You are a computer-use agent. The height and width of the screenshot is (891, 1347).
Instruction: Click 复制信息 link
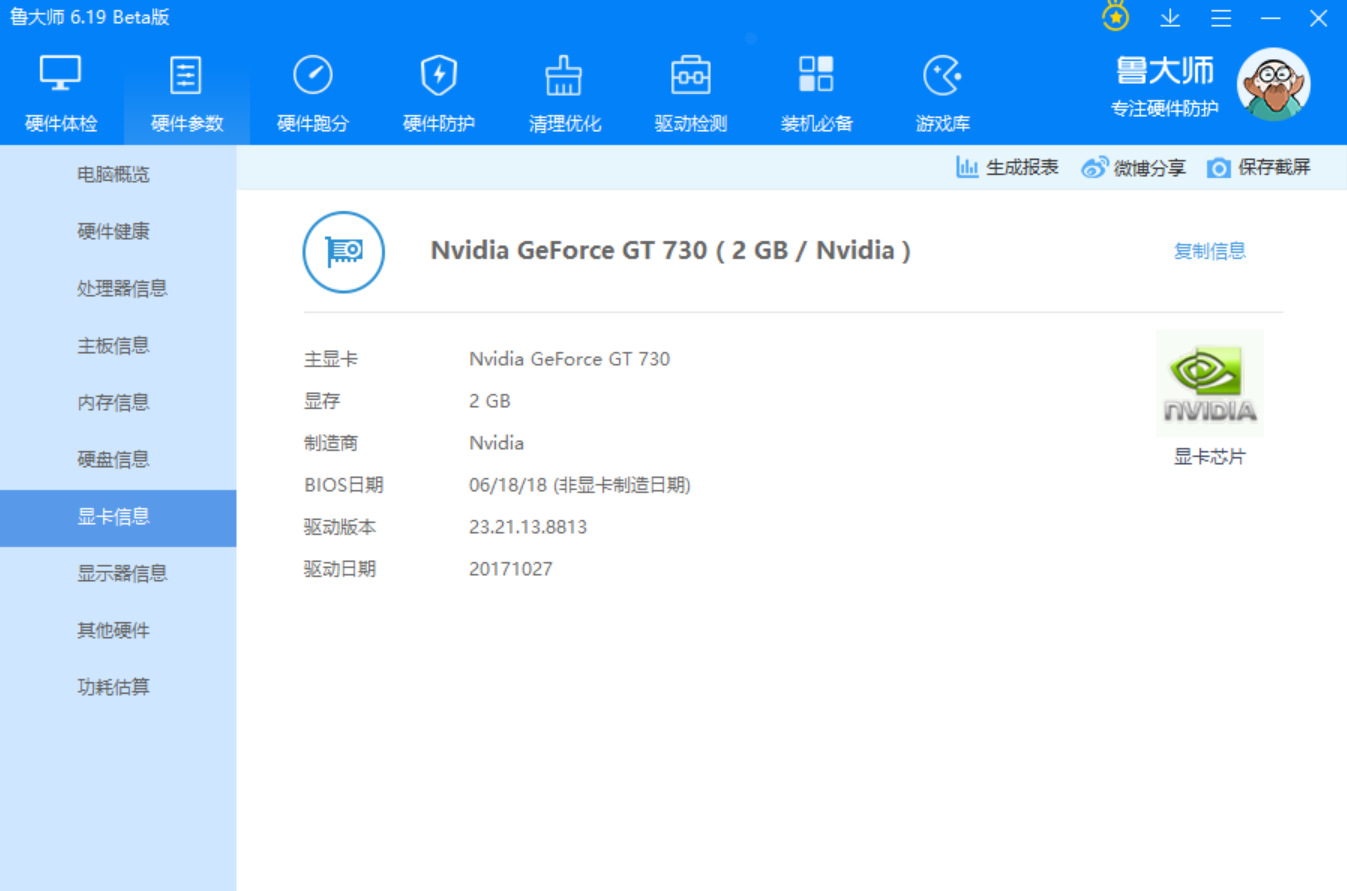pyautogui.click(x=1209, y=251)
